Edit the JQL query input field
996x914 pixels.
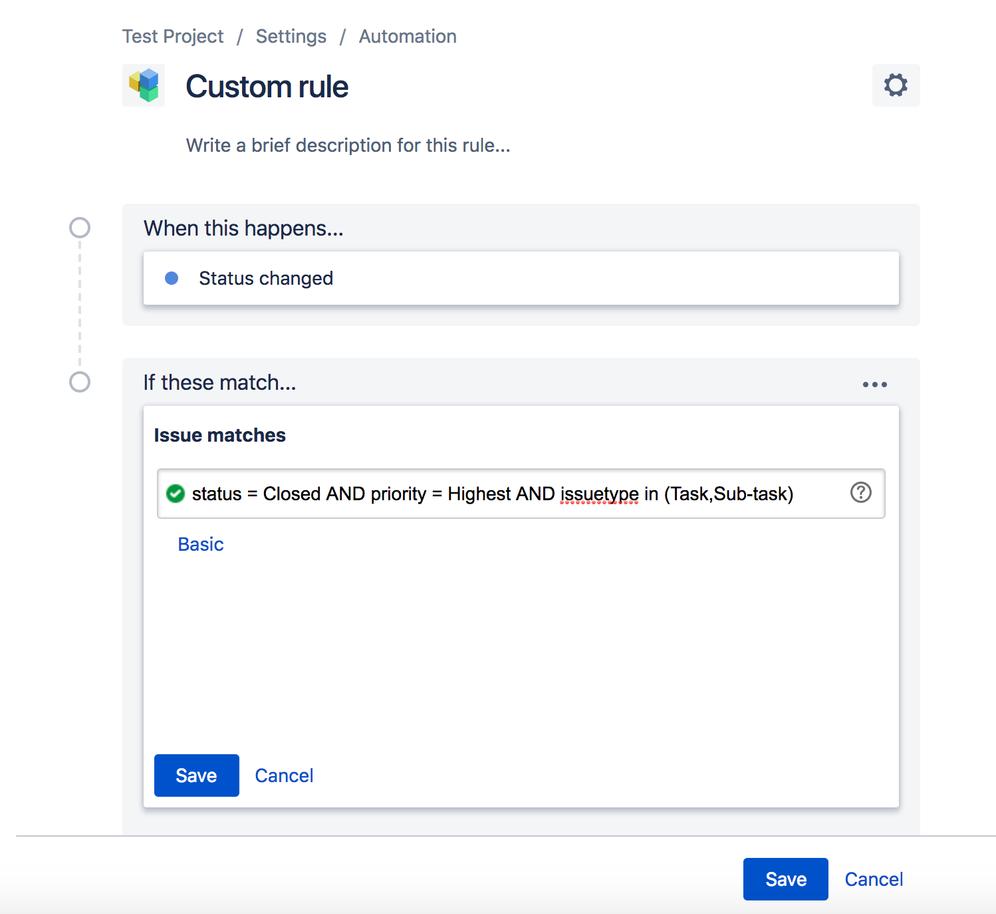(x=521, y=494)
